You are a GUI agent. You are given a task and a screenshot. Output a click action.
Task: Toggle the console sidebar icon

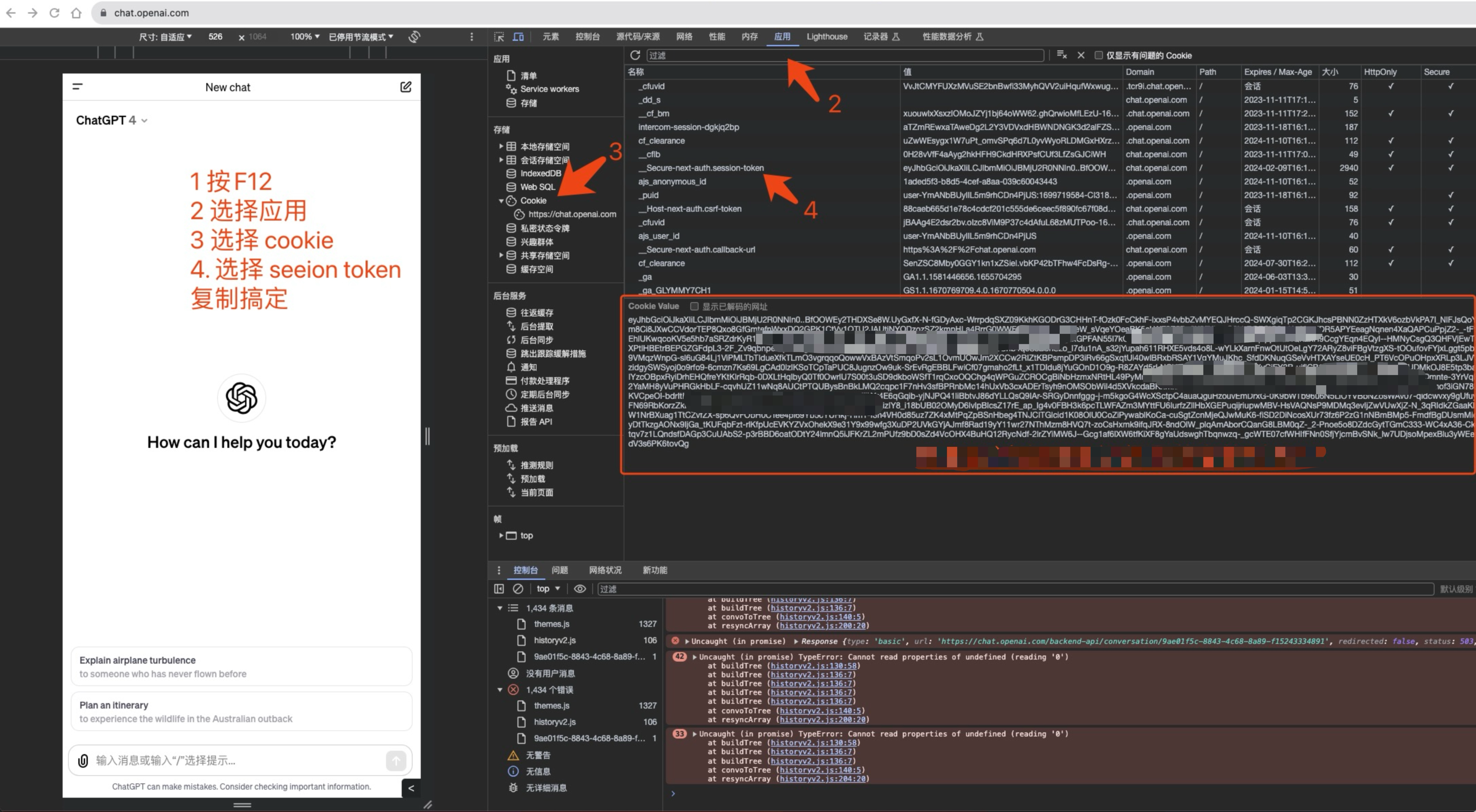click(x=499, y=589)
